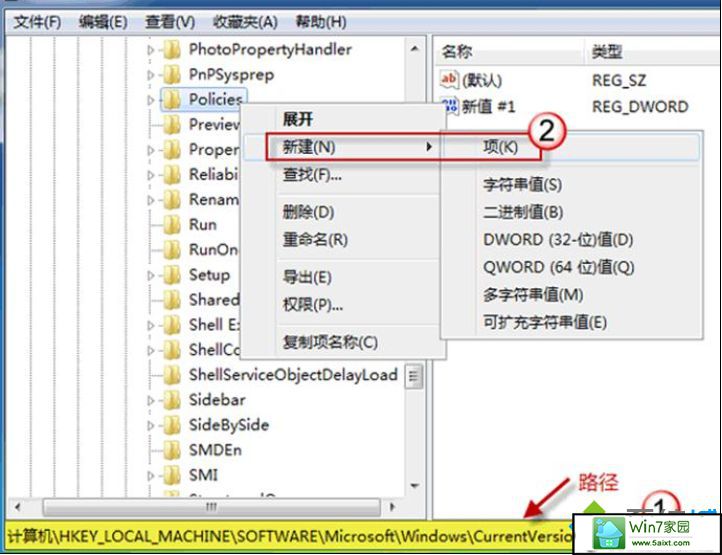This screenshot has width=722, height=555.
Task: Click the (默认) string value icon
Action: click(448, 80)
